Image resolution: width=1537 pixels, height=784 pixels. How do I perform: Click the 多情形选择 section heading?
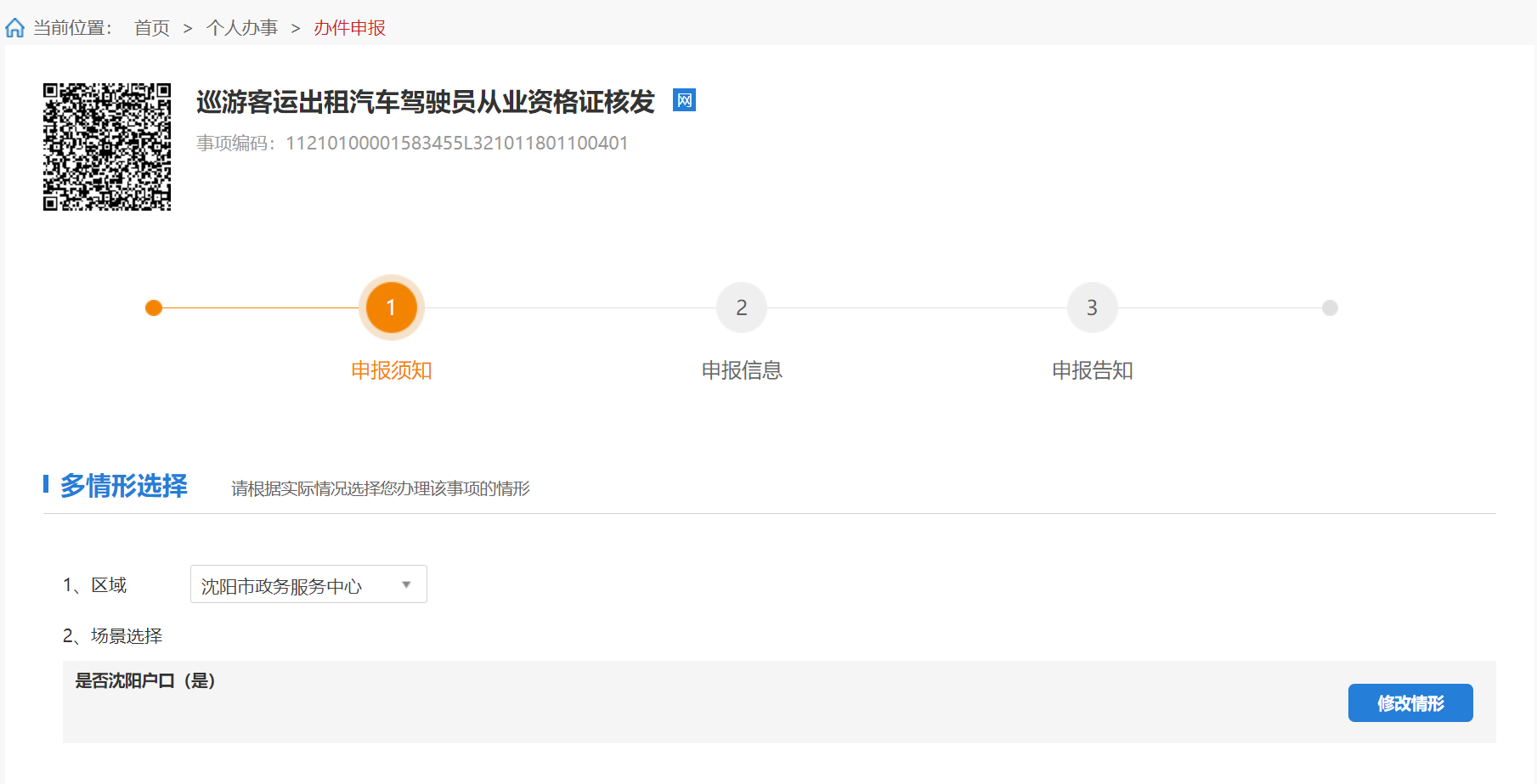[x=124, y=486]
